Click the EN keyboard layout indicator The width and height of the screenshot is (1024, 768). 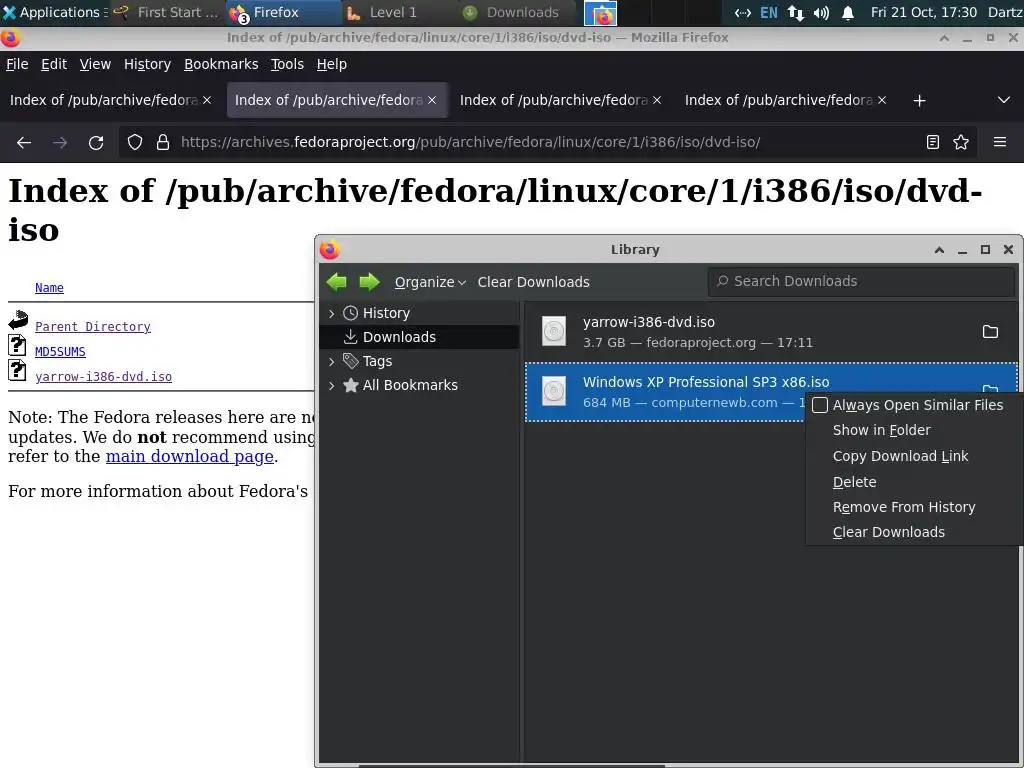(769, 12)
